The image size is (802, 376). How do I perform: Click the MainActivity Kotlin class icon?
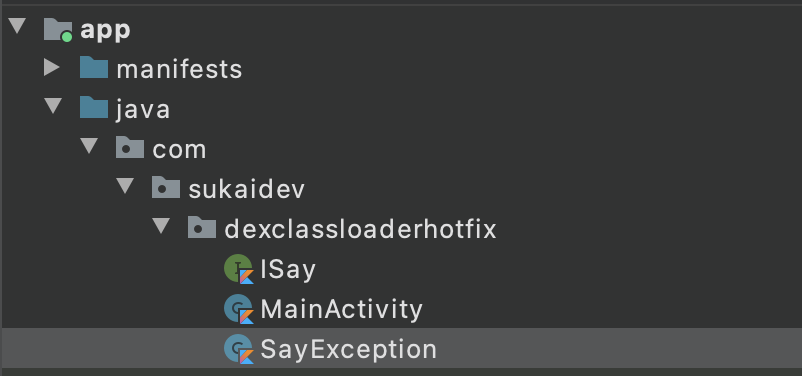point(239,309)
